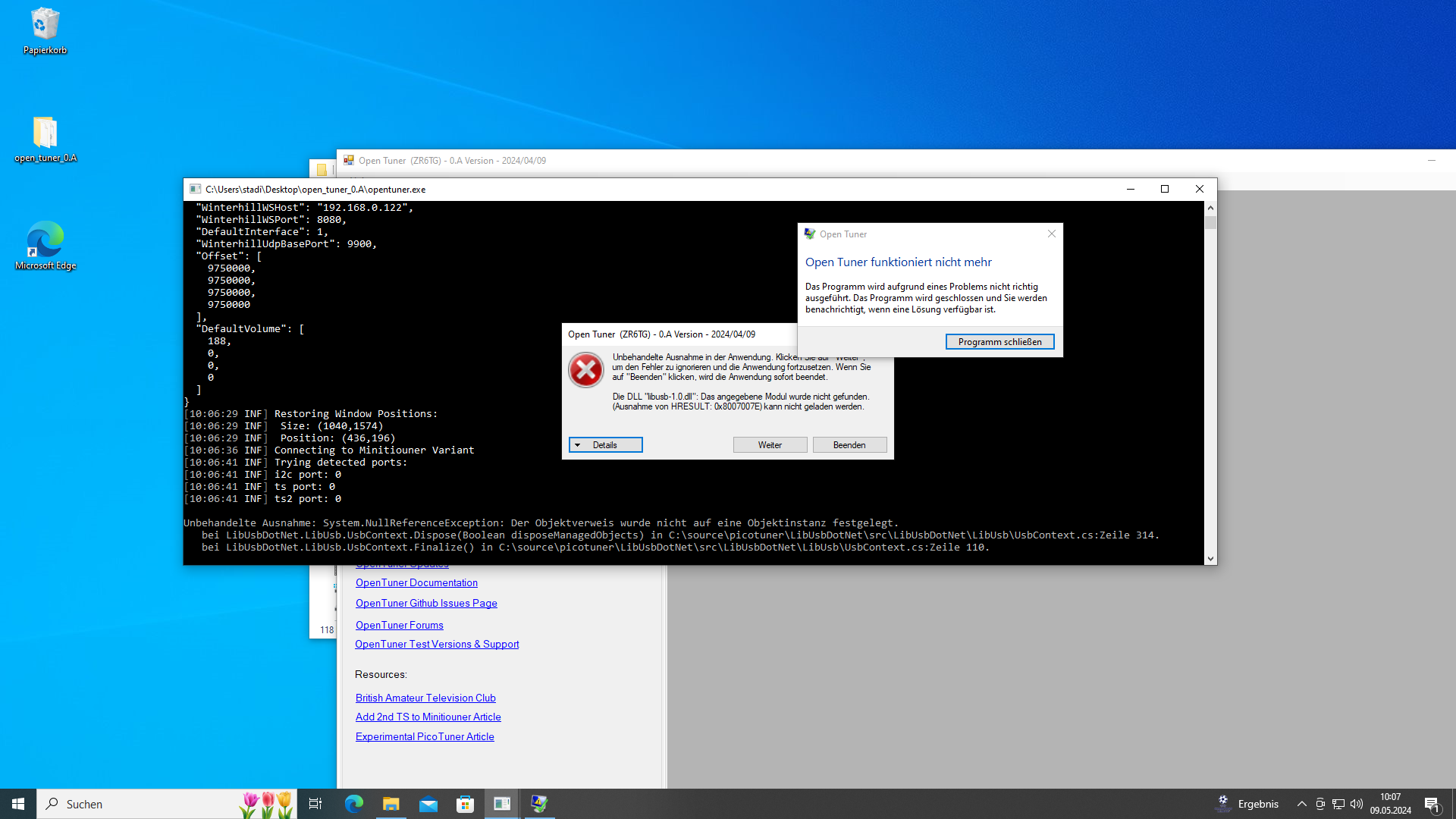Image resolution: width=1456 pixels, height=819 pixels.
Task: Click the console window taskbar icon
Action: 502,804
